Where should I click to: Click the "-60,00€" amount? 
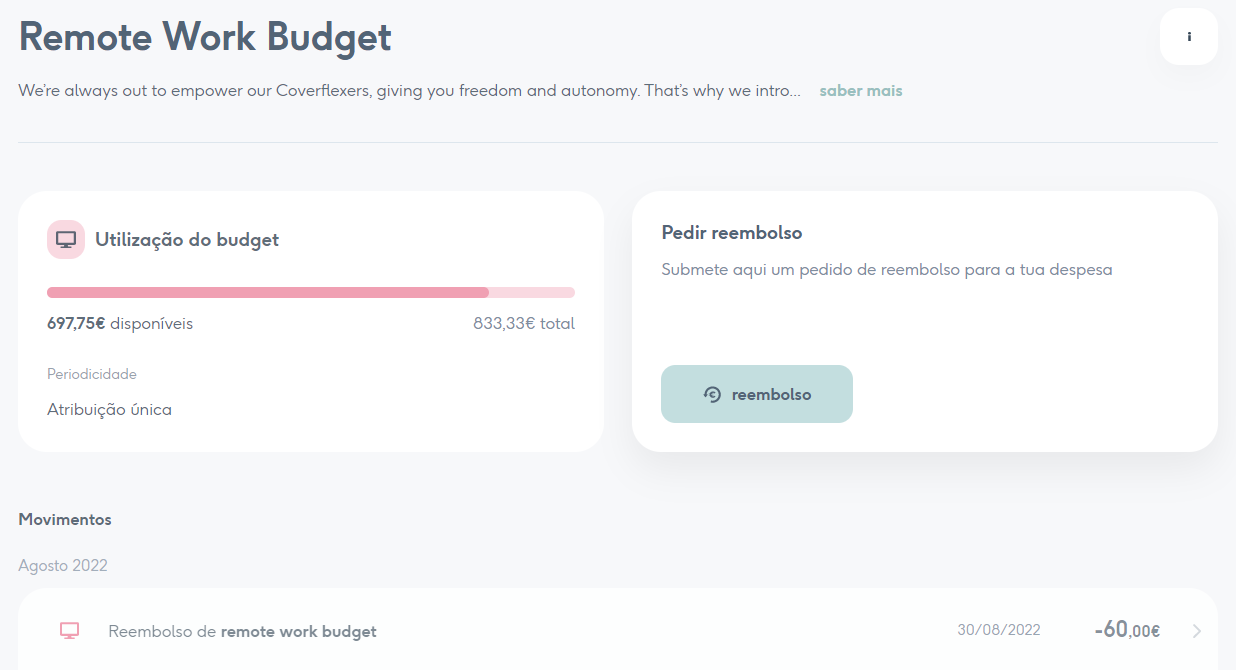click(1126, 630)
